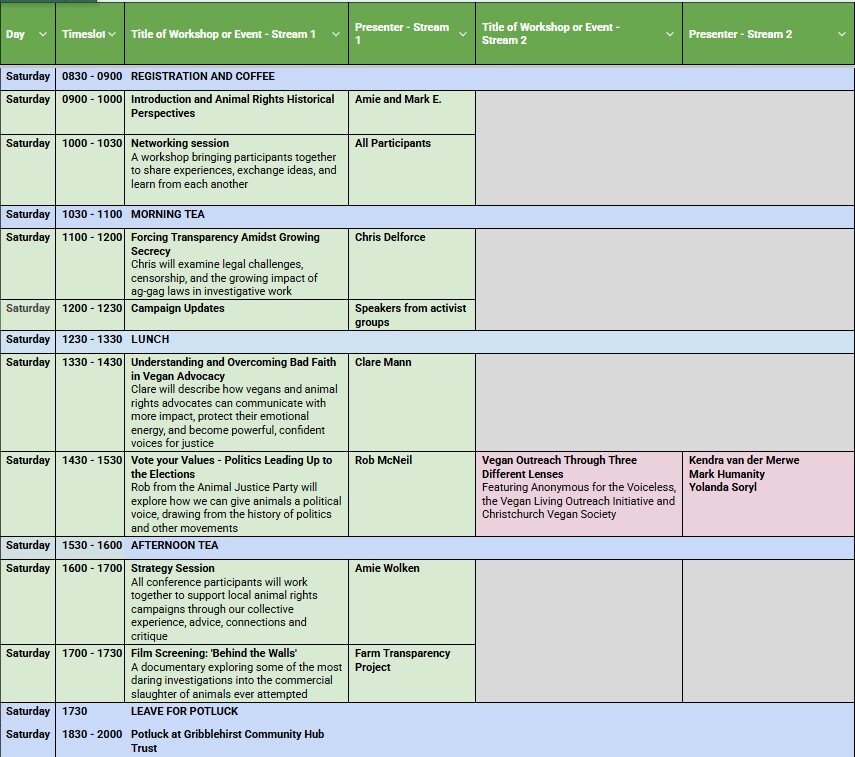Image resolution: width=855 pixels, height=757 pixels.
Task: Select the 1700 - 1730 timeslot cell
Action: (x=90, y=673)
